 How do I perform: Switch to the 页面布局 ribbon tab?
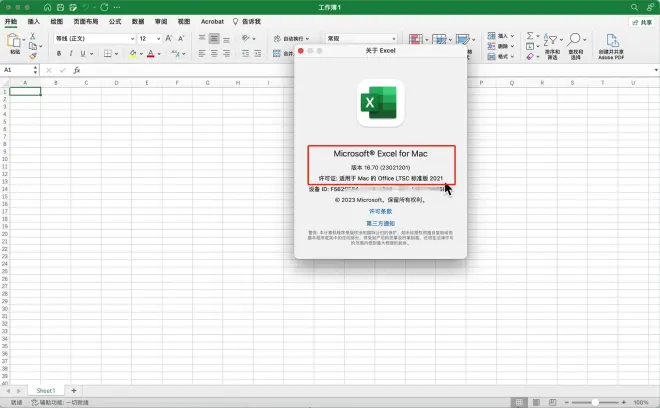point(86,21)
